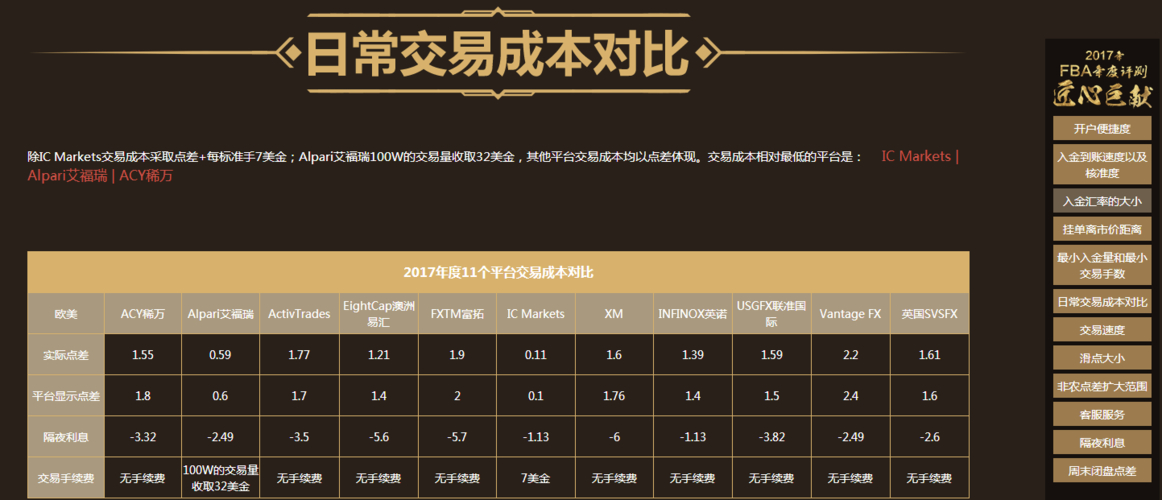Select 日常交易成本对比 in sidebar menu
The width and height of the screenshot is (1162, 500).
click(1101, 302)
